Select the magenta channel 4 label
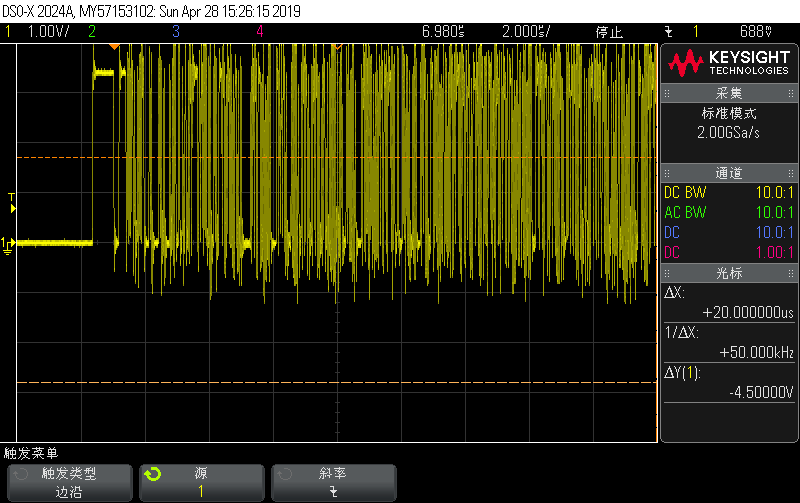The height and width of the screenshot is (503, 800). point(260,32)
